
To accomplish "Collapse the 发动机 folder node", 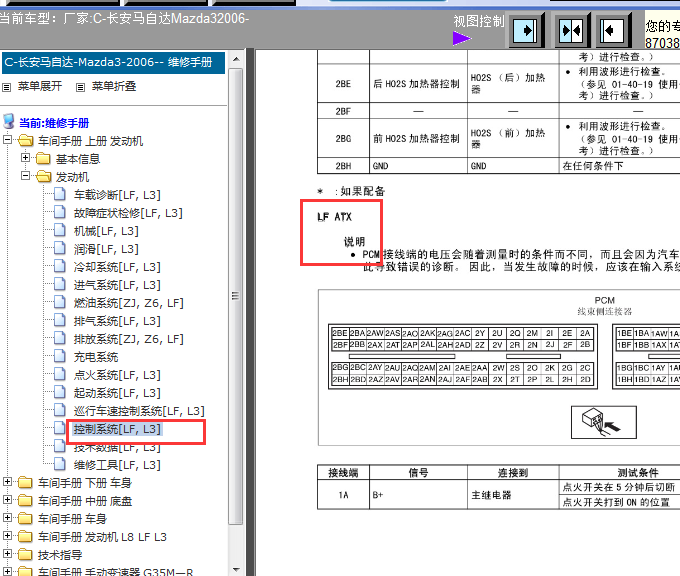I will click(x=26, y=176).
